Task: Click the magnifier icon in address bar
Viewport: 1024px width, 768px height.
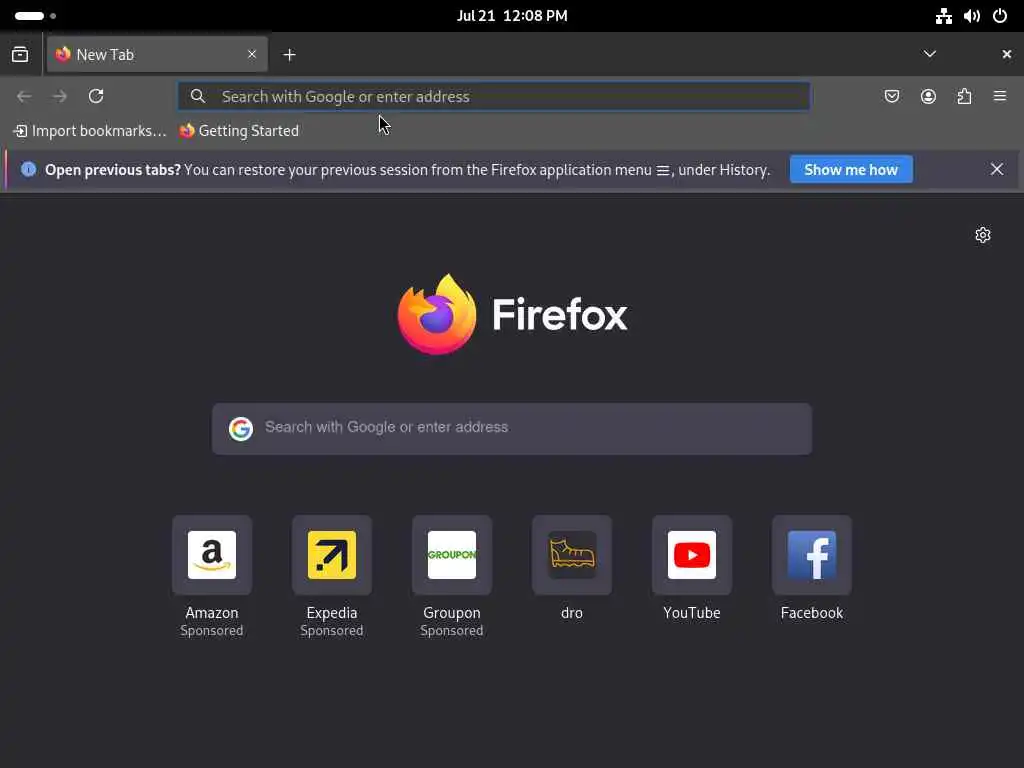Action: tap(198, 97)
